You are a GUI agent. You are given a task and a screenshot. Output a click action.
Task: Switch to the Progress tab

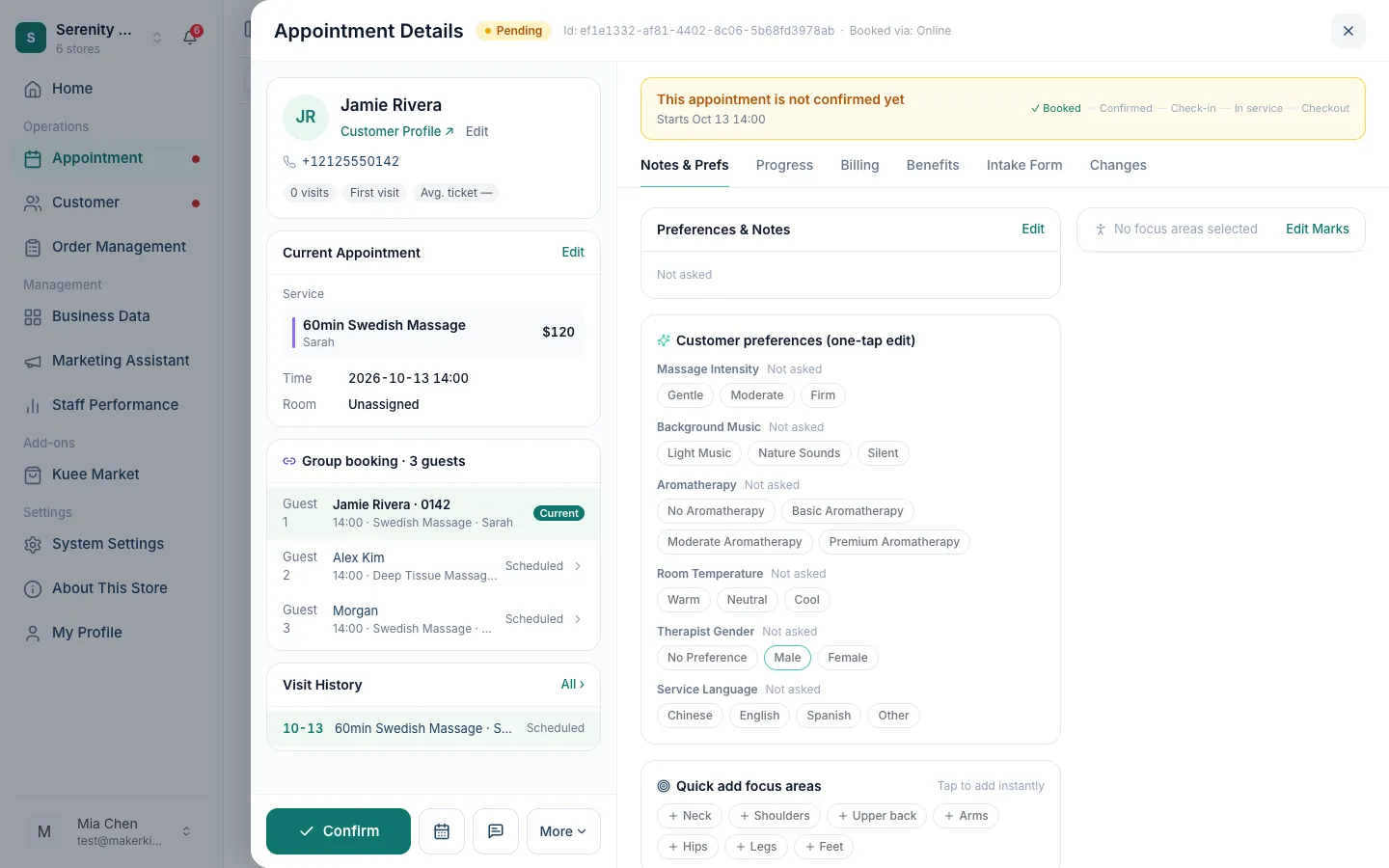pos(784,165)
